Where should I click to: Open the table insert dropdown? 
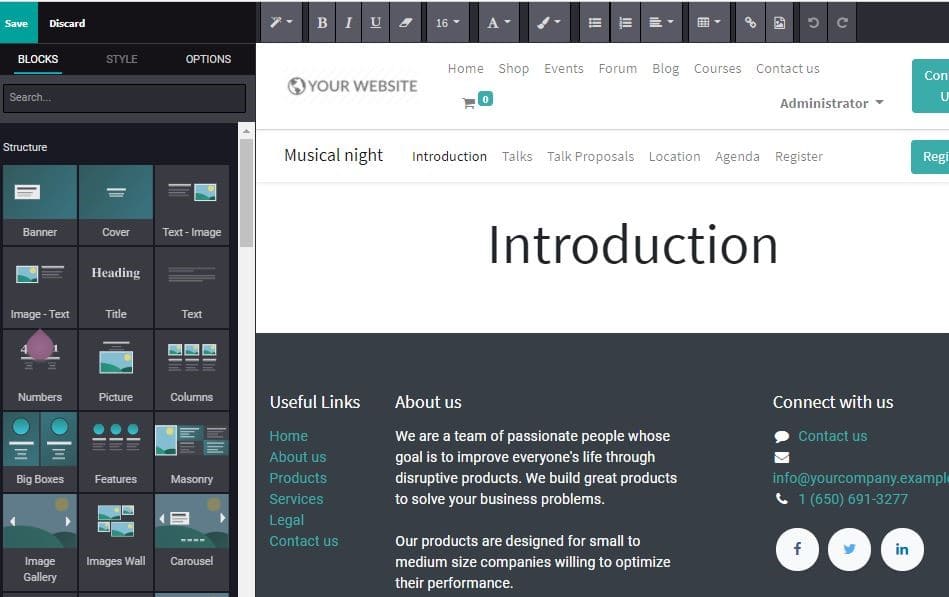click(709, 23)
